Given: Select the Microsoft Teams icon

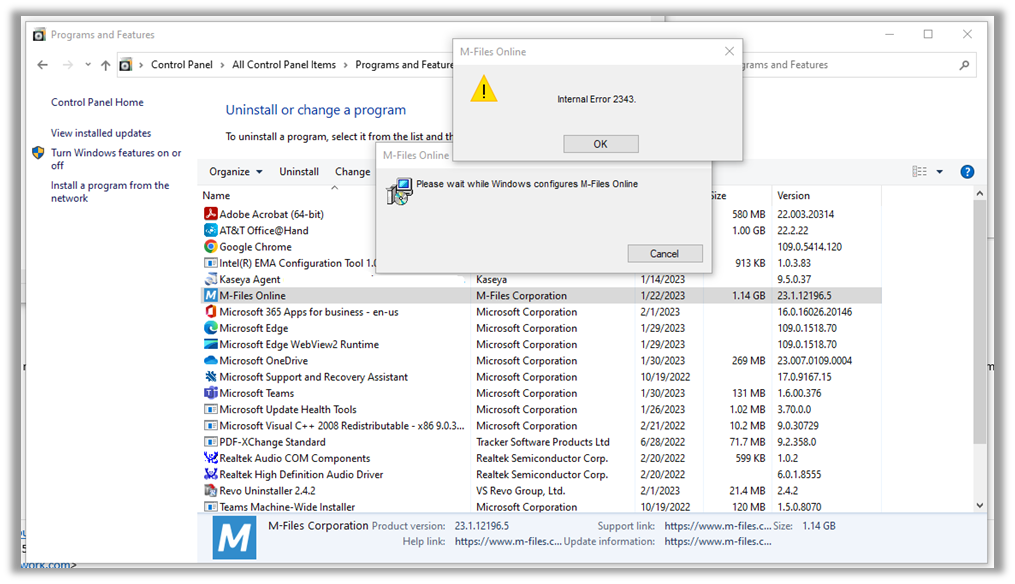Looking at the screenshot, I should pos(210,393).
